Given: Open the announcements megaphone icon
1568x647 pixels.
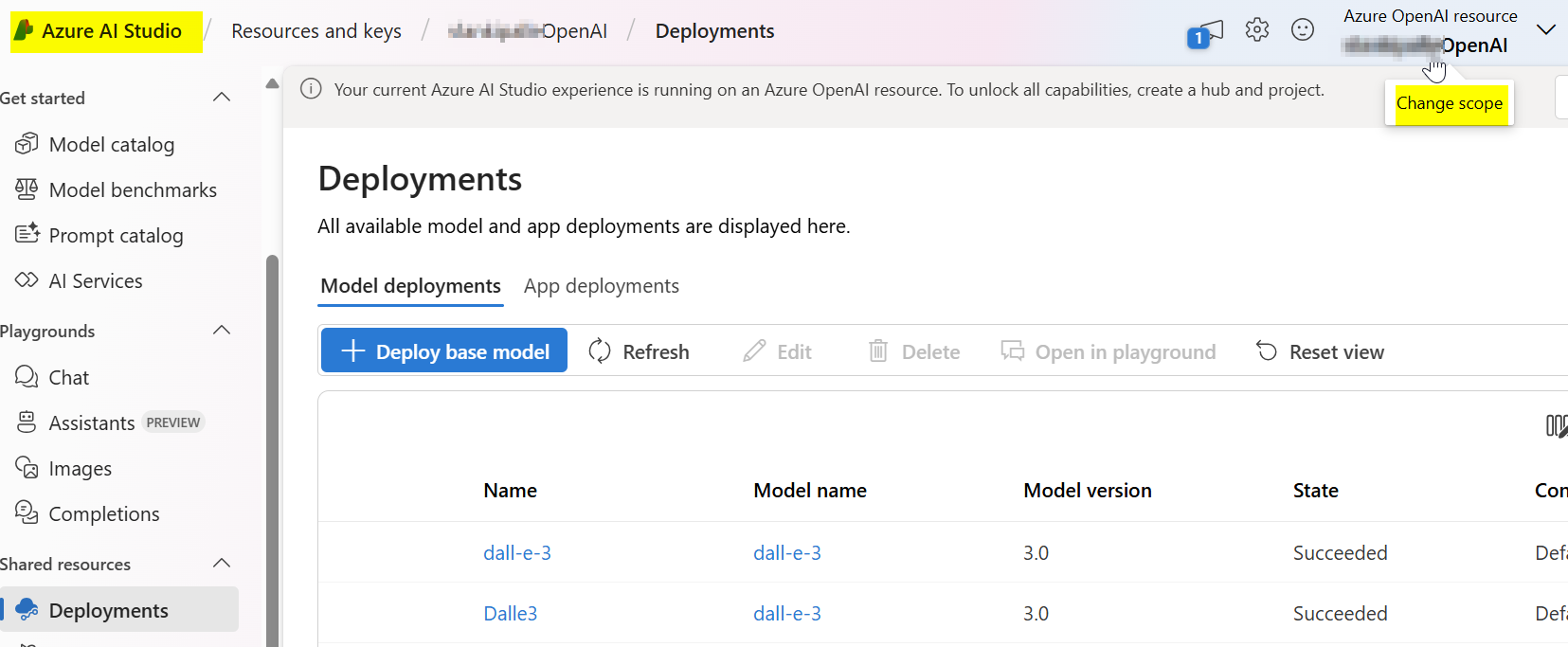Looking at the screenshot, I should 1205,33.
